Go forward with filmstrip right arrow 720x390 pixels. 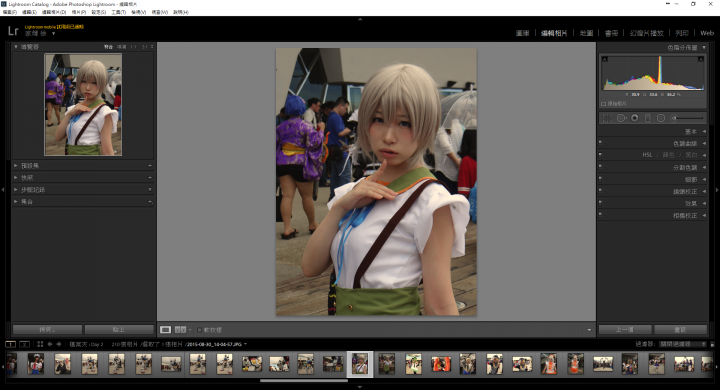click(59, 344)
